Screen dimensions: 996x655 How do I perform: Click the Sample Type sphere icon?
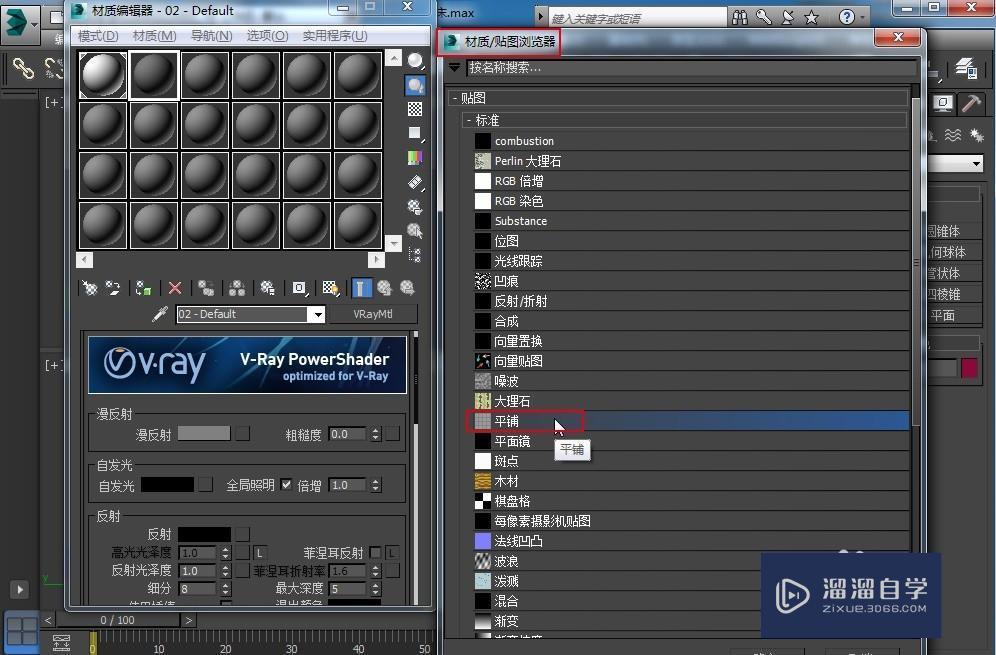415,61
